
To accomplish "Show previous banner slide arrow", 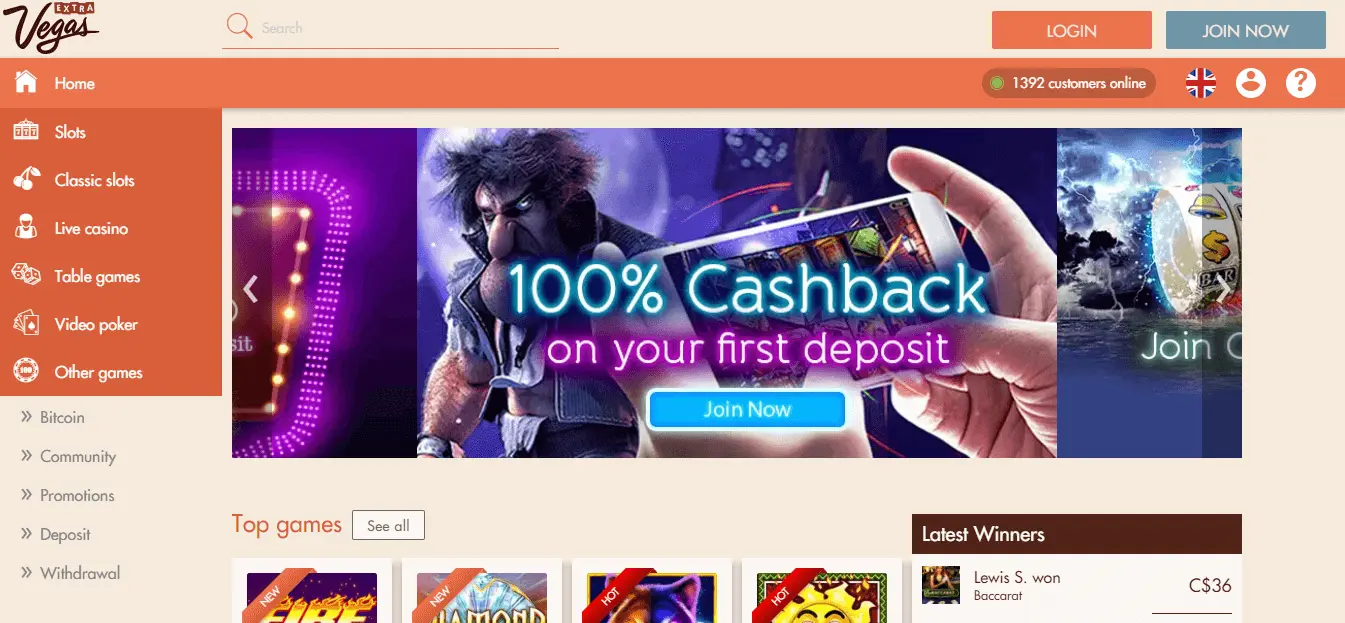I will 251,289.
